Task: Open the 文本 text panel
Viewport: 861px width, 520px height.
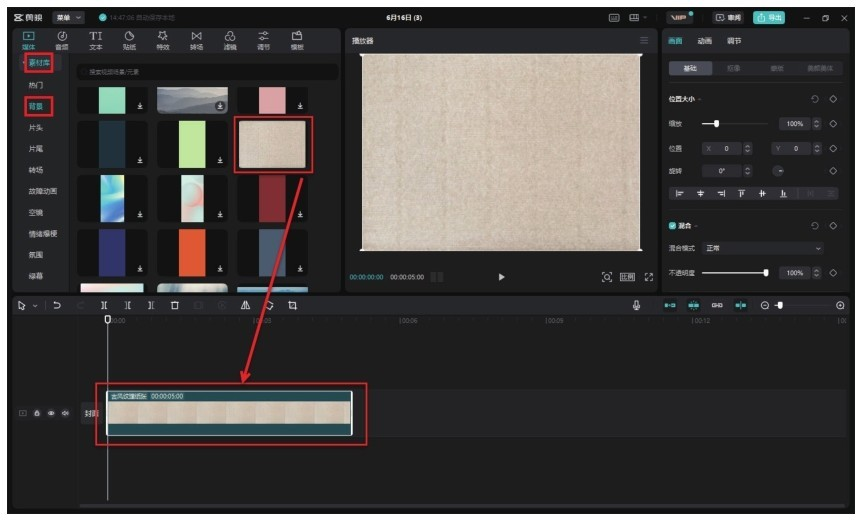Action: [x=96, y=41]
